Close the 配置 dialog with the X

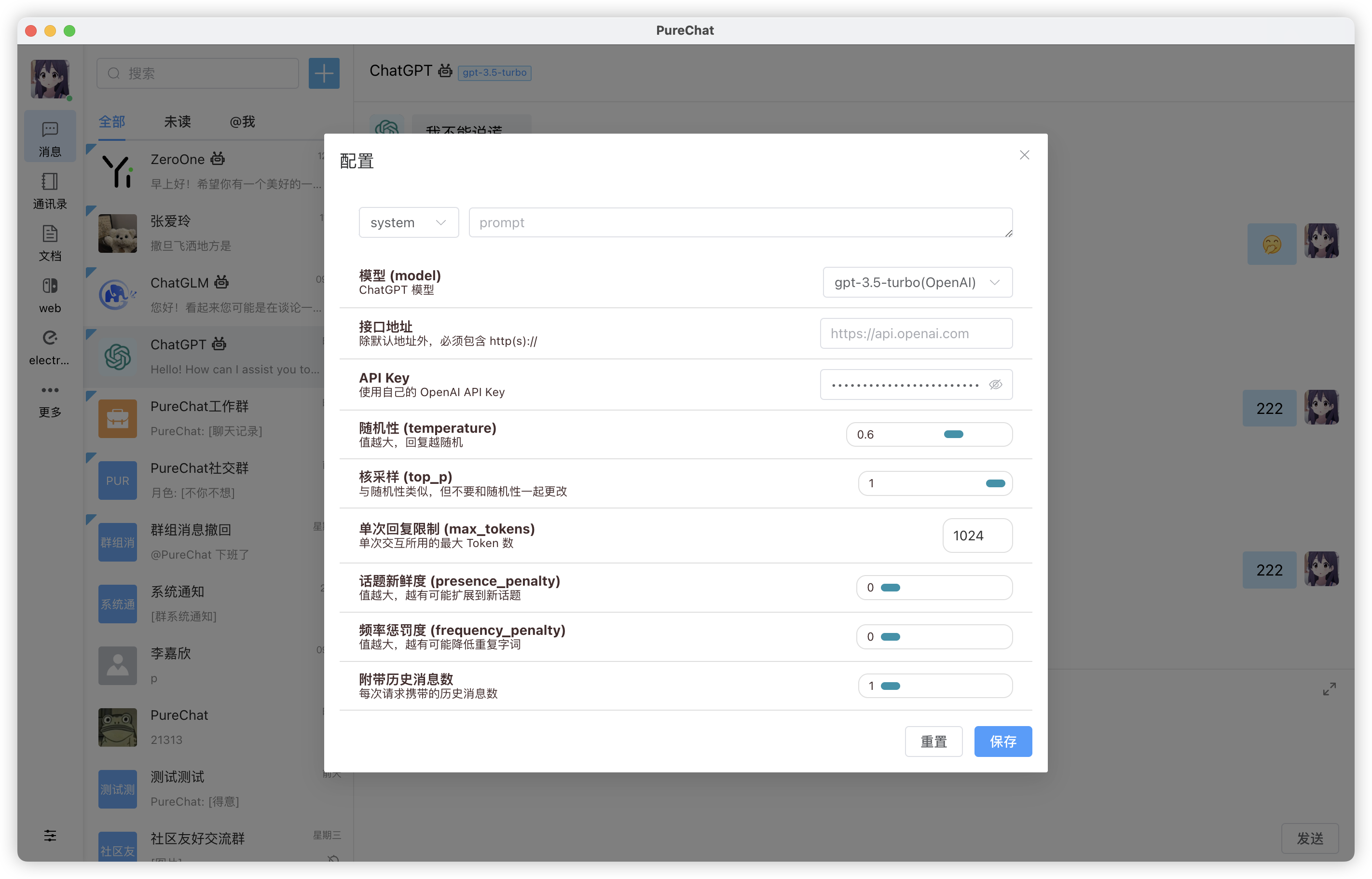[x=1025, y=155]
